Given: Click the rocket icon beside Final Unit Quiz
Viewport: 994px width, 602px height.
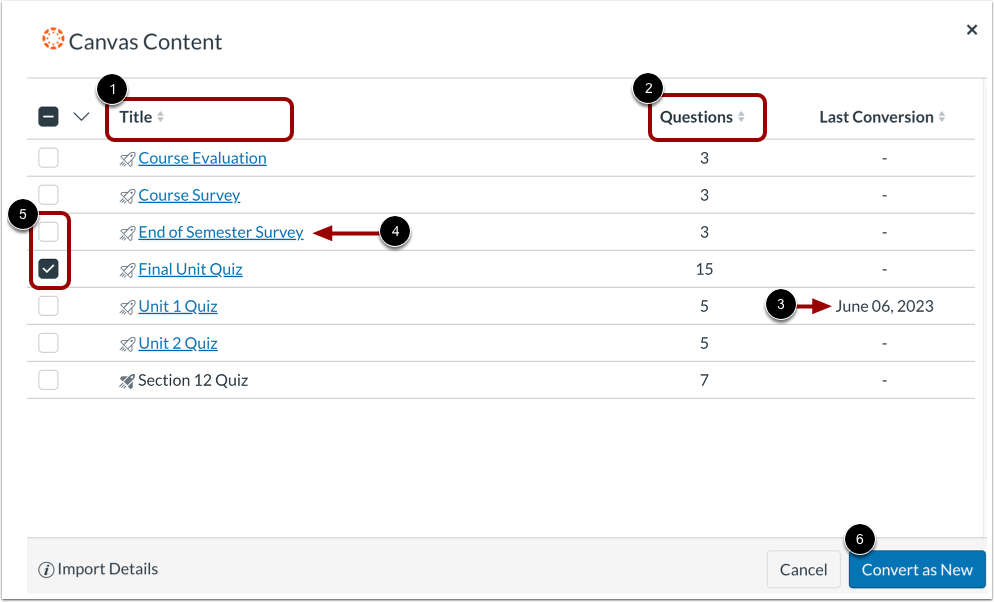Looking at the screenshot, I should [127, 269].
